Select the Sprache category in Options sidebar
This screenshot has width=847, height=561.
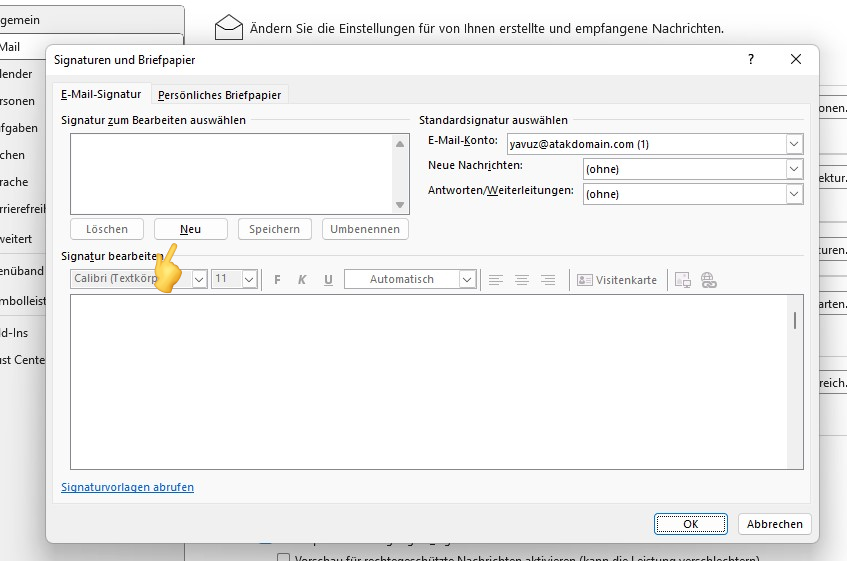23,182
